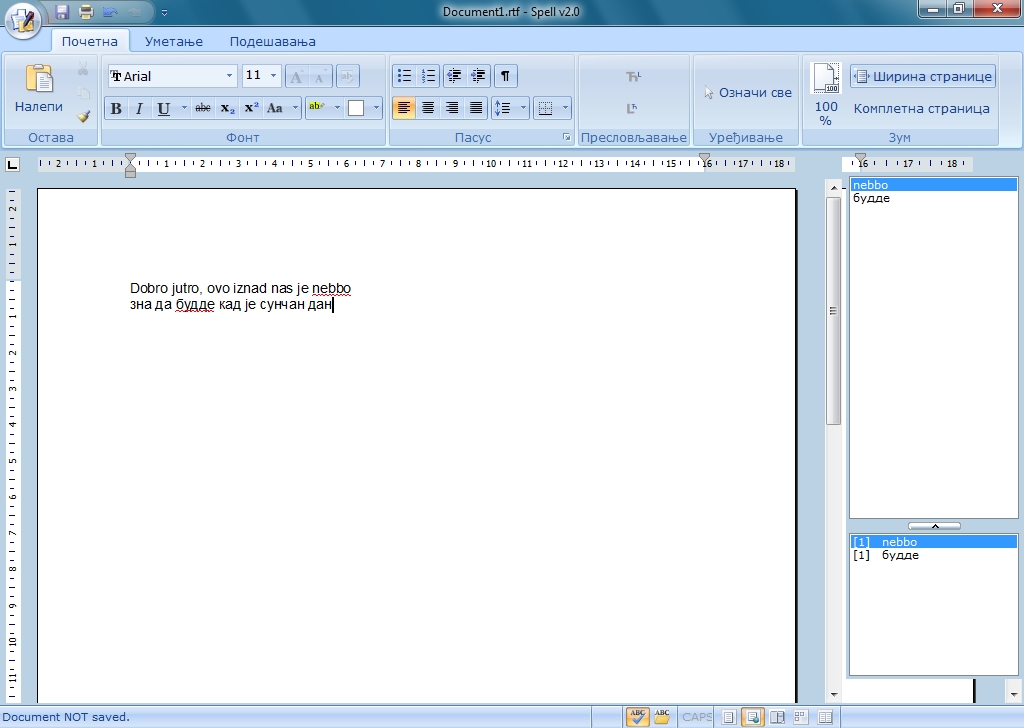Toggle underline formatting
1024x728 pixels.
click(164, 108)
